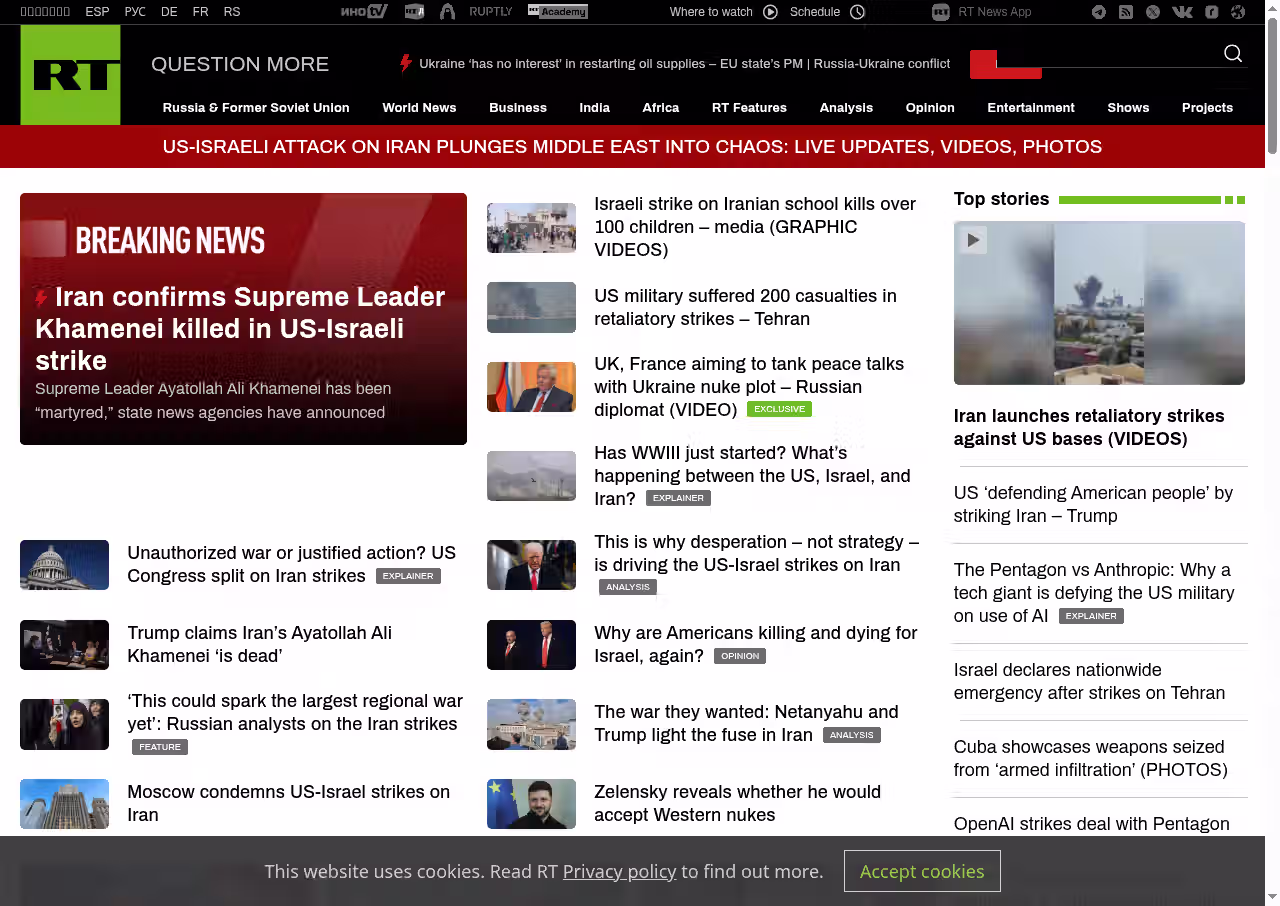
Task: Click the globe icon in top bar
Action: pos(1238,12)
